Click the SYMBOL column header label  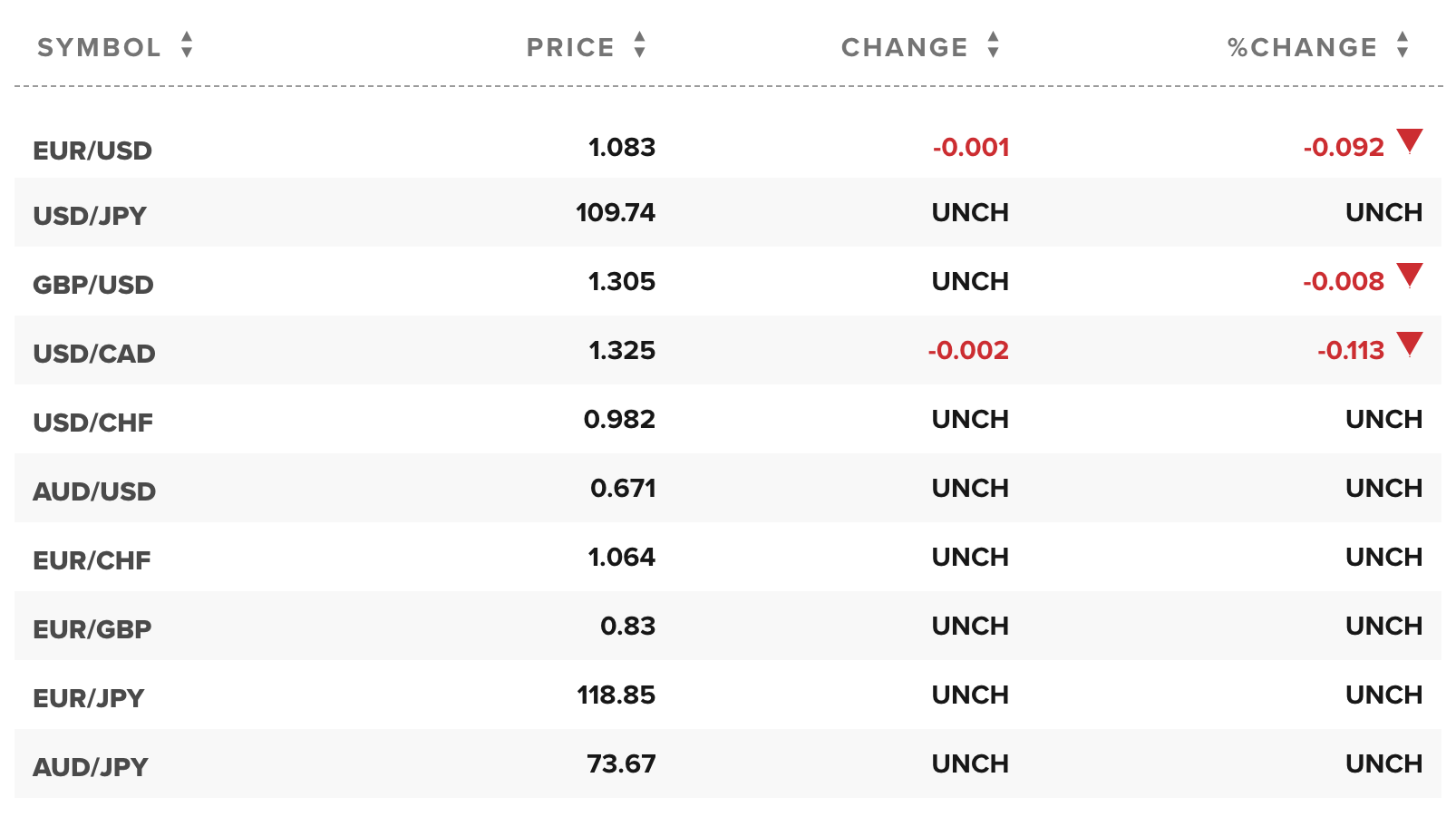tap(99, 47)
